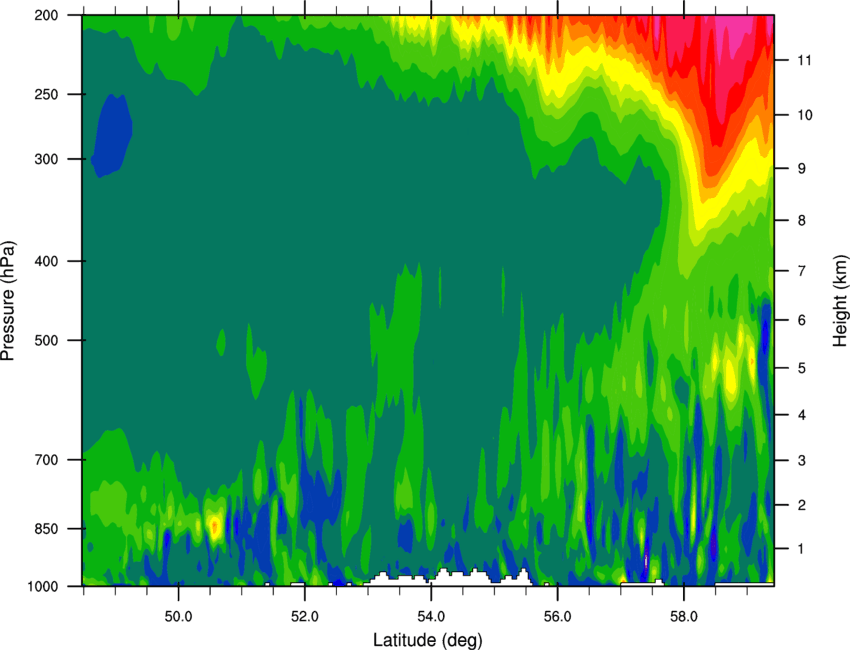Click the 'Pressure (hPa)' axis title

[8, 301]
